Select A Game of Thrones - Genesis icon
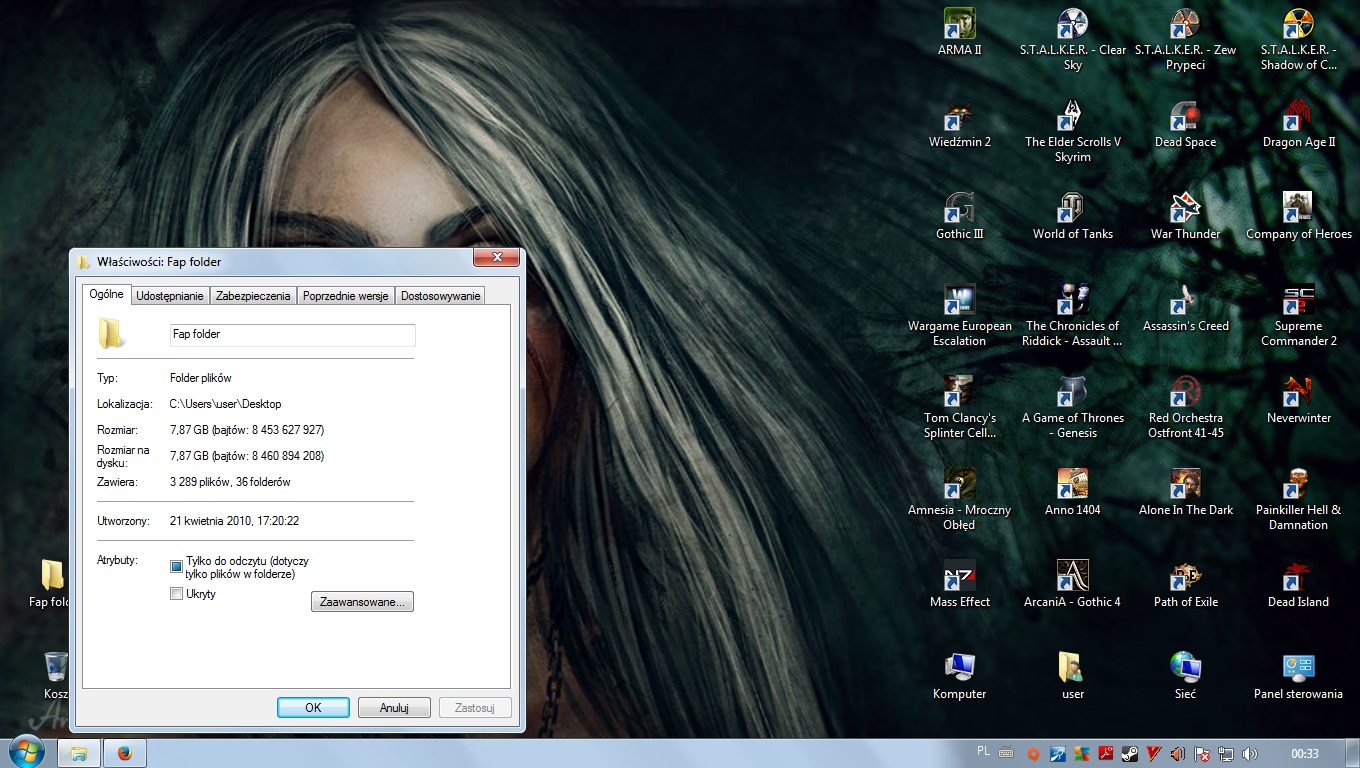The height and width of the screenshot is (768, 1360). click(x=1072, y=407)
